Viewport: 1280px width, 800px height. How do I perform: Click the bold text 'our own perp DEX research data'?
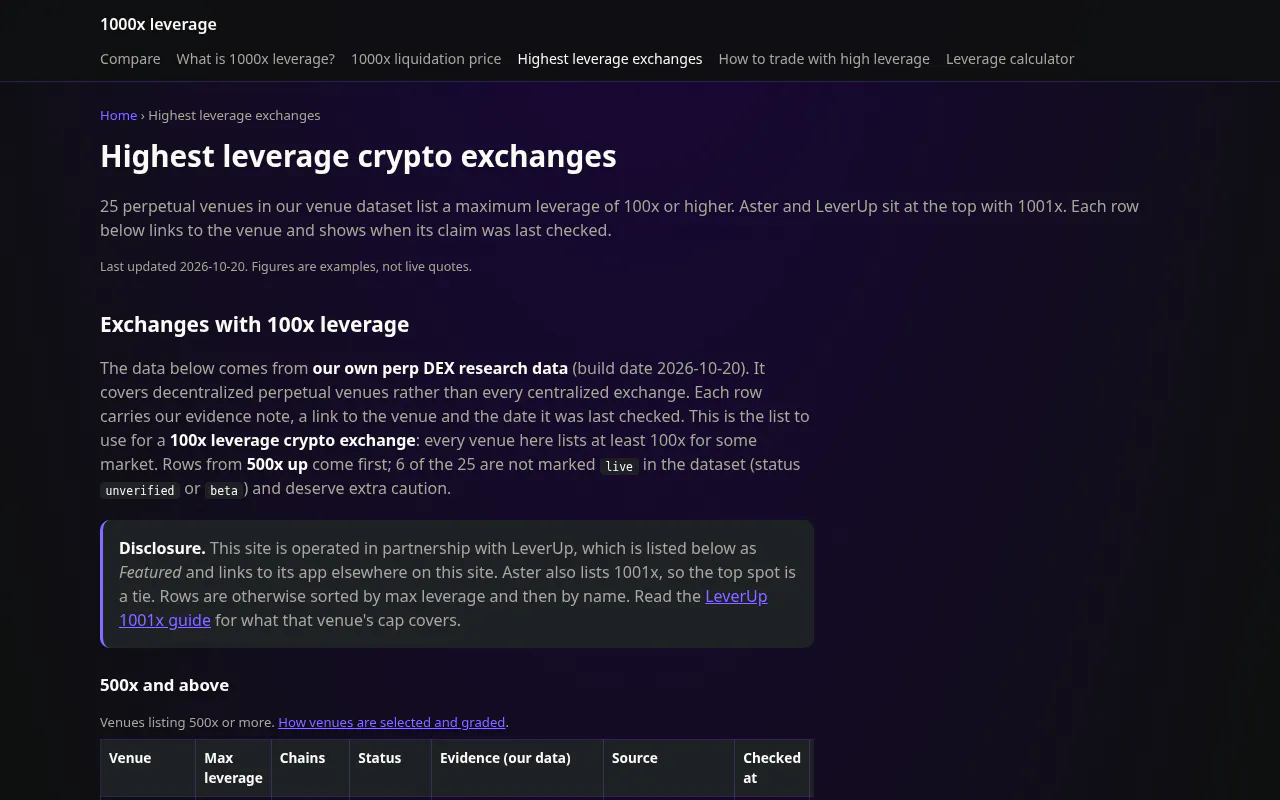[440, 368]
